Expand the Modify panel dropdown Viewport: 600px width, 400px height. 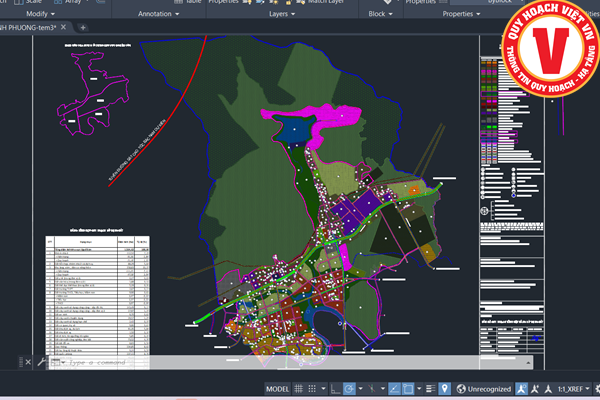[53, 15]
